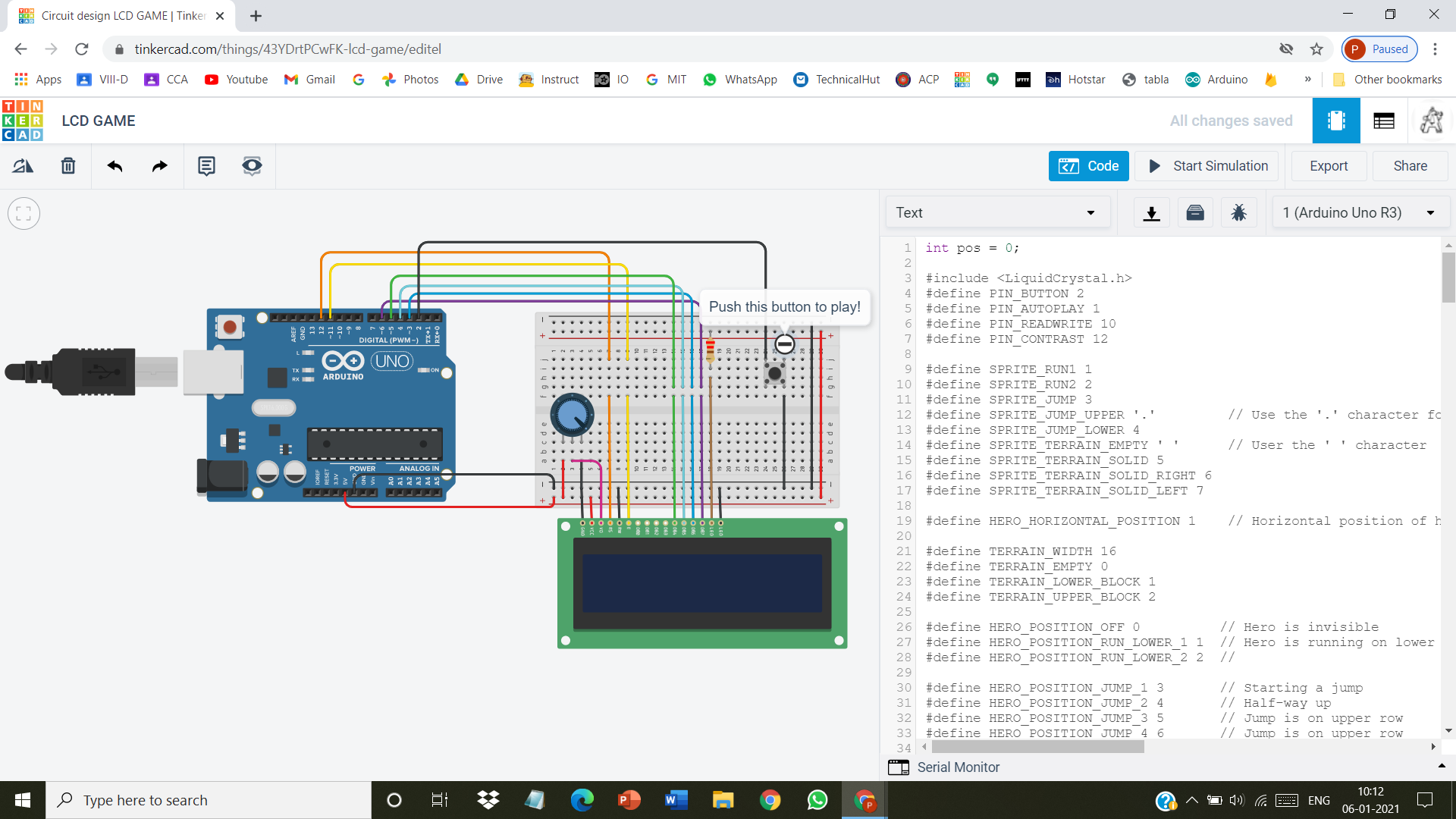Toggle component name visibility with eye icon
The height and width of the screenshot is (819, 1456).
pos(251,165)
